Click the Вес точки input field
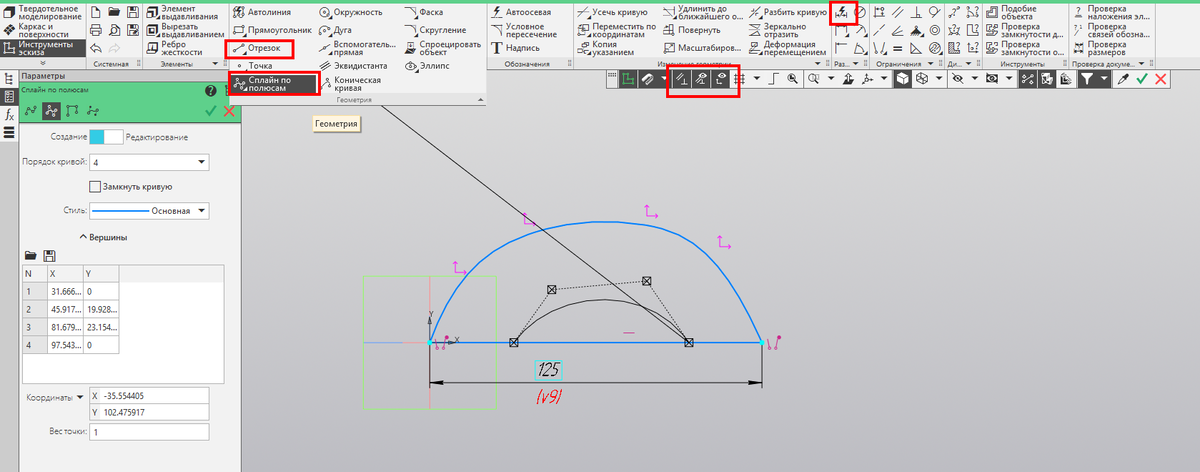The image size is (1200, 472). pos(148,432)
